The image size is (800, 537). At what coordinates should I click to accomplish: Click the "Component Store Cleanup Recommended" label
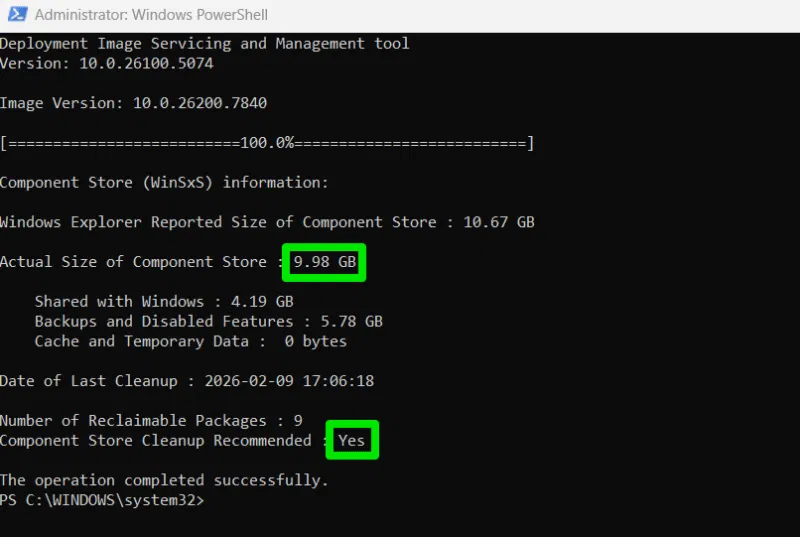pyautogui.click(x=155, y=441)
